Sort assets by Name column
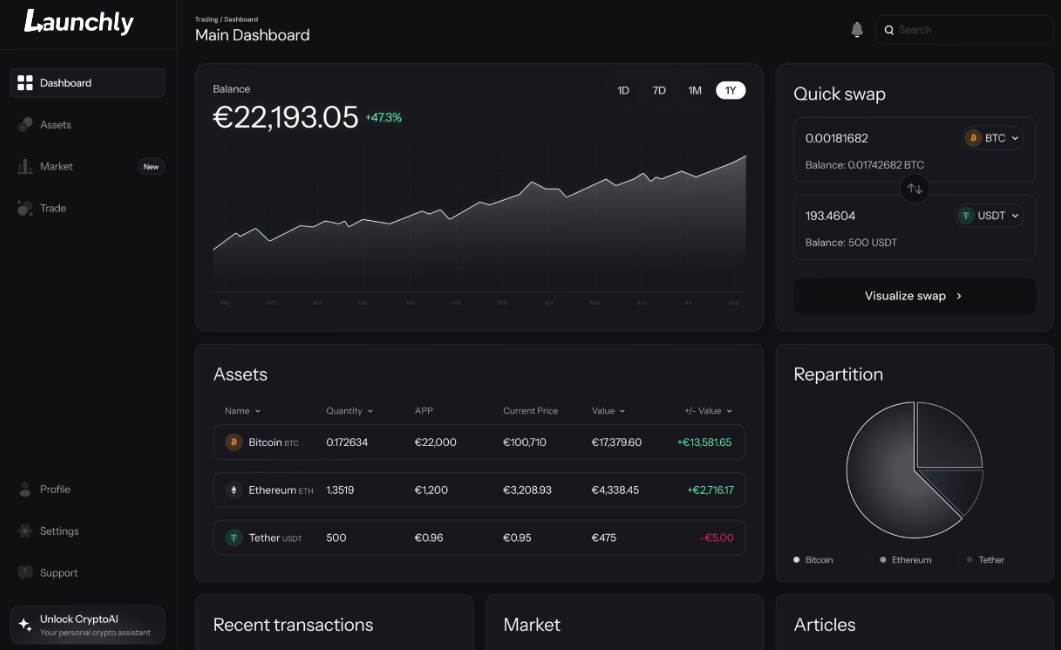 (x=242, y=411)
